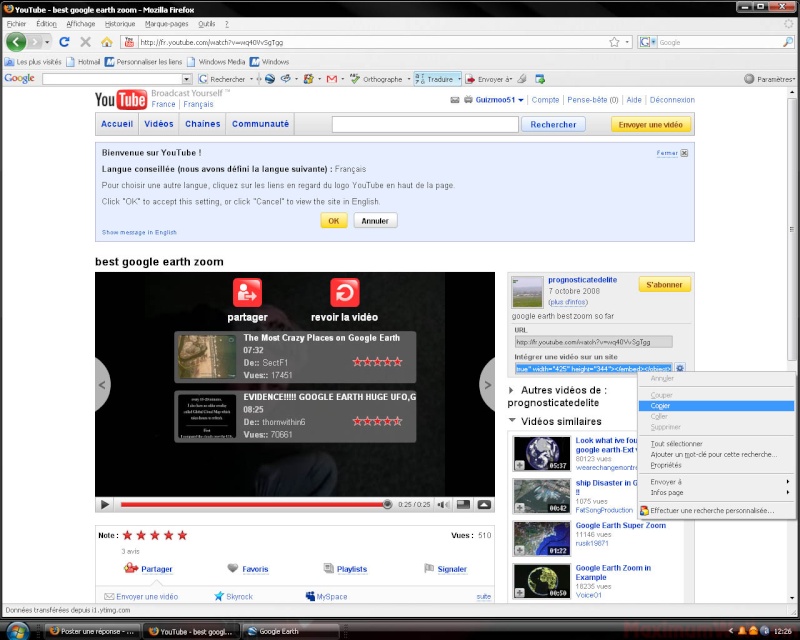The height and width of the screenshot is (640, 800).
Task: Click the Déconnexion link
Action: tap(672, 100)
